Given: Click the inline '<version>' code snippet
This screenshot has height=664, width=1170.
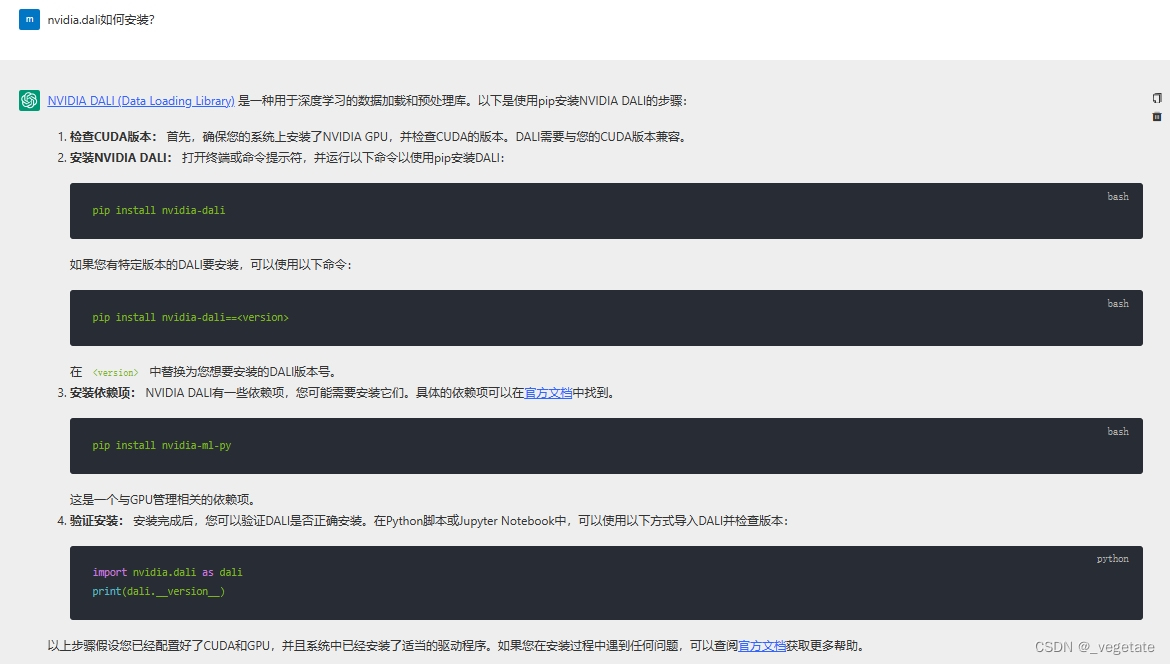Looking at the screenshot, I should pyautogui.click(x=114, y=371).
